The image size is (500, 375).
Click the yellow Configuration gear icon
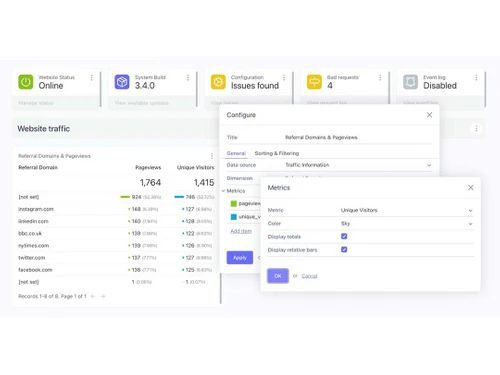point(218,82)
